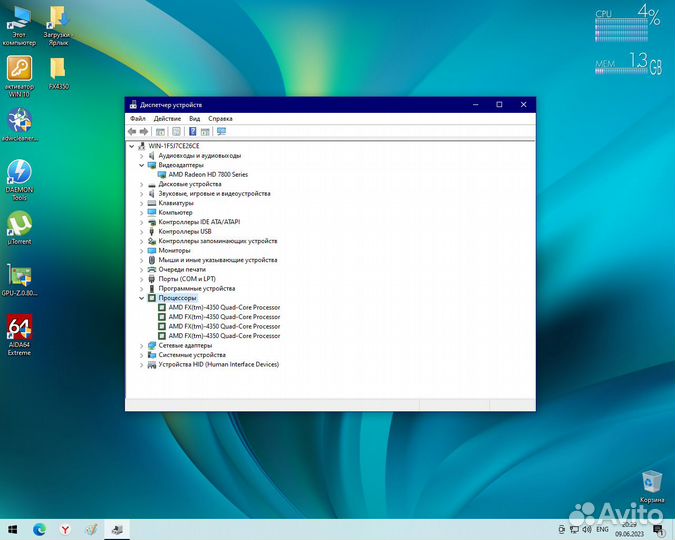This screenshot has width=675, height=540.
Task: Select the Очереди печати row
Action: [x=182, y=269]
